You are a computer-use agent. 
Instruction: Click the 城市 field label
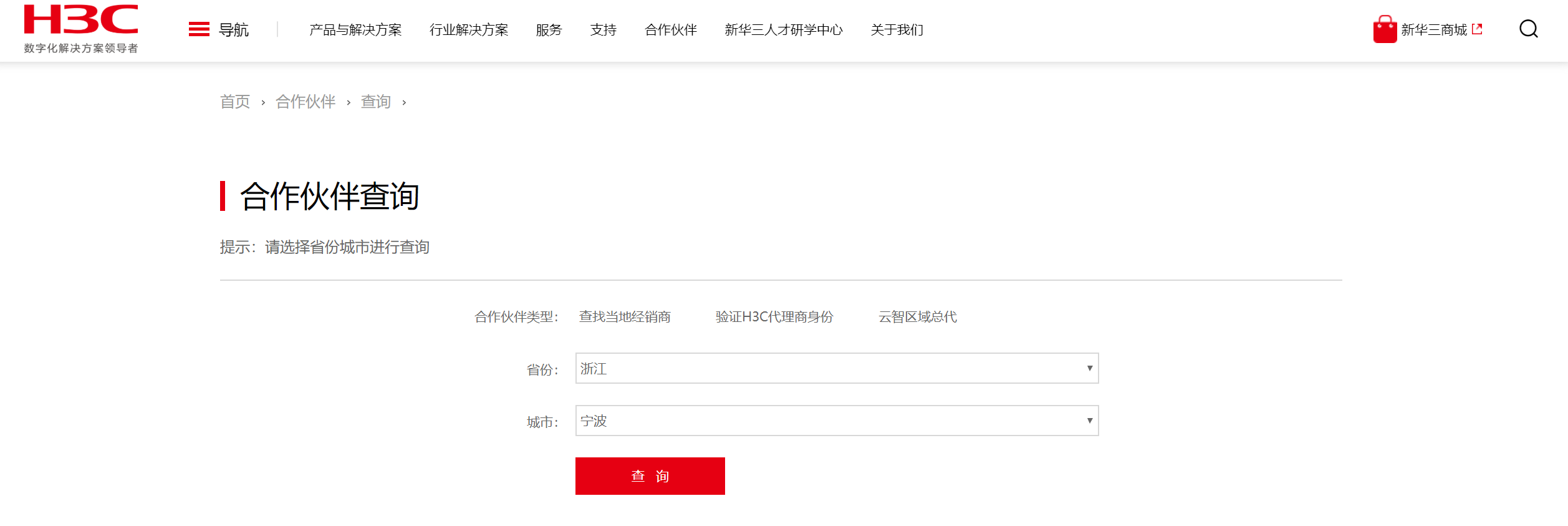[x=542, y=422]
